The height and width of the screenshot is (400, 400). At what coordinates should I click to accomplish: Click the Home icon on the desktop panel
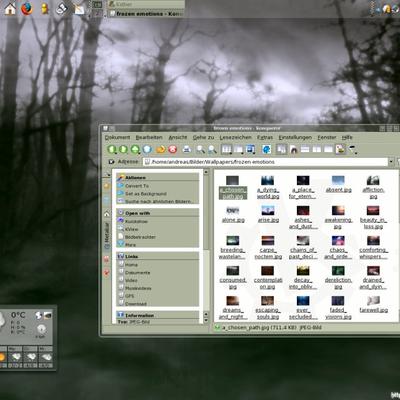[10, 8]
